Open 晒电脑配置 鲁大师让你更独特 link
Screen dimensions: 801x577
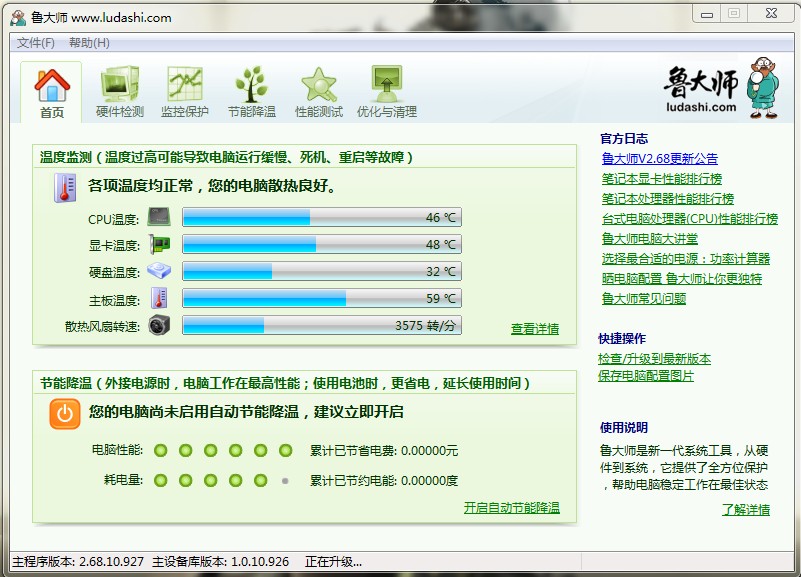681,278
